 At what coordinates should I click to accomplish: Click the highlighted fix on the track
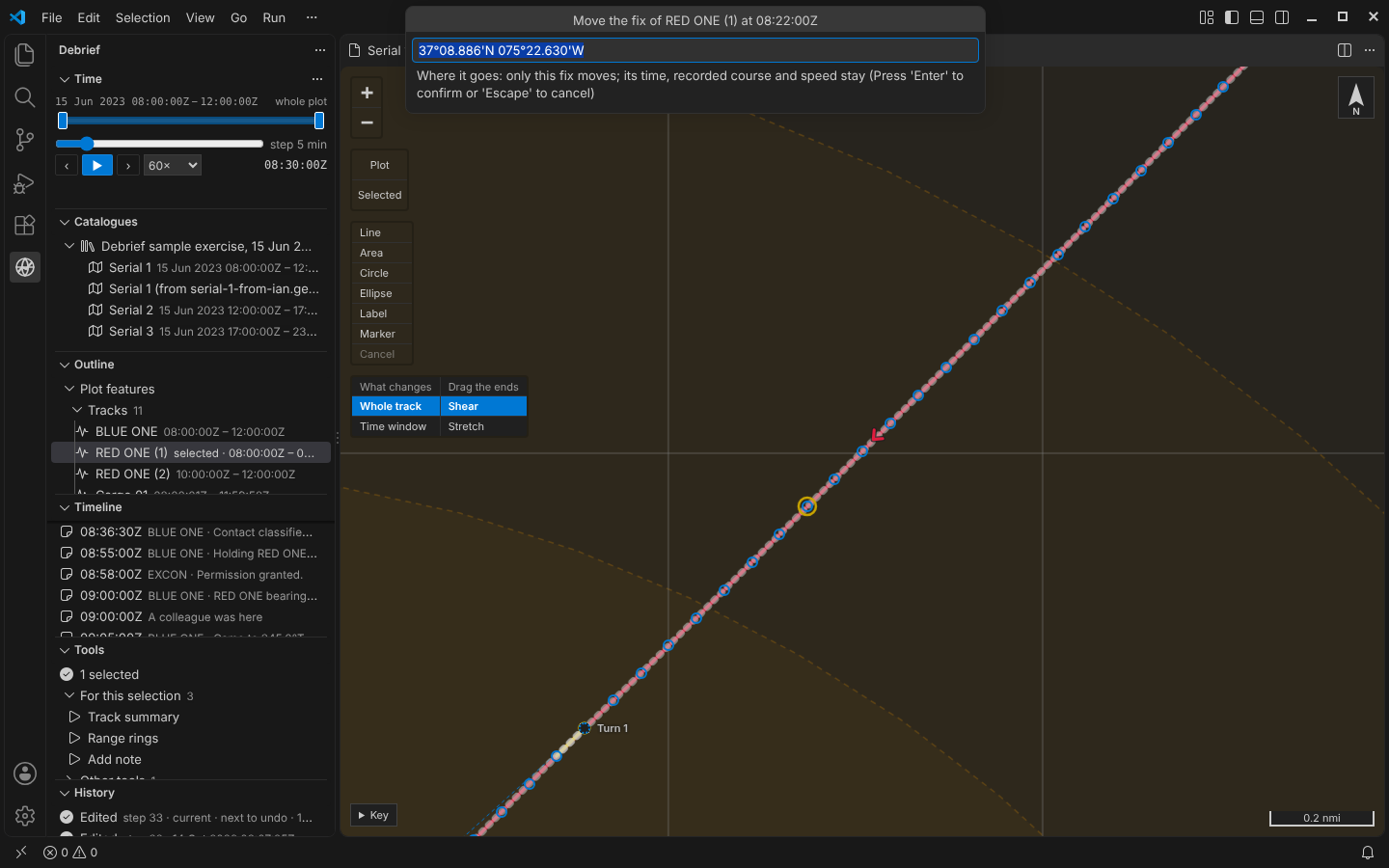click(807, 506)
